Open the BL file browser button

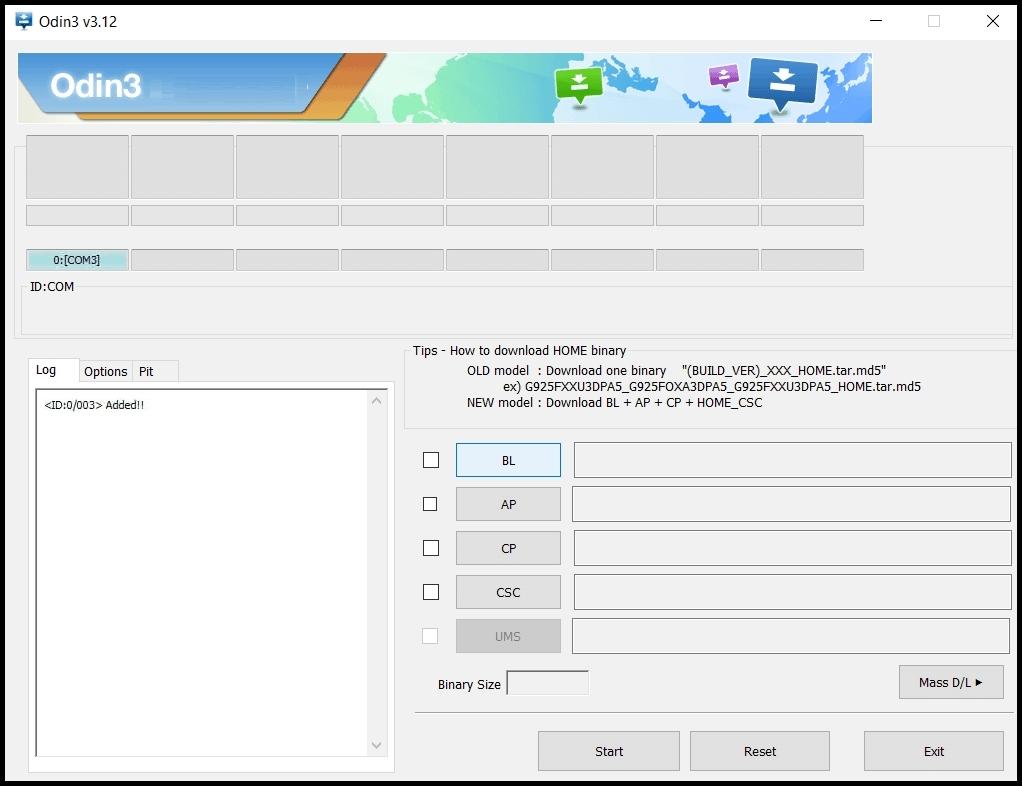(x=508, y=460)
